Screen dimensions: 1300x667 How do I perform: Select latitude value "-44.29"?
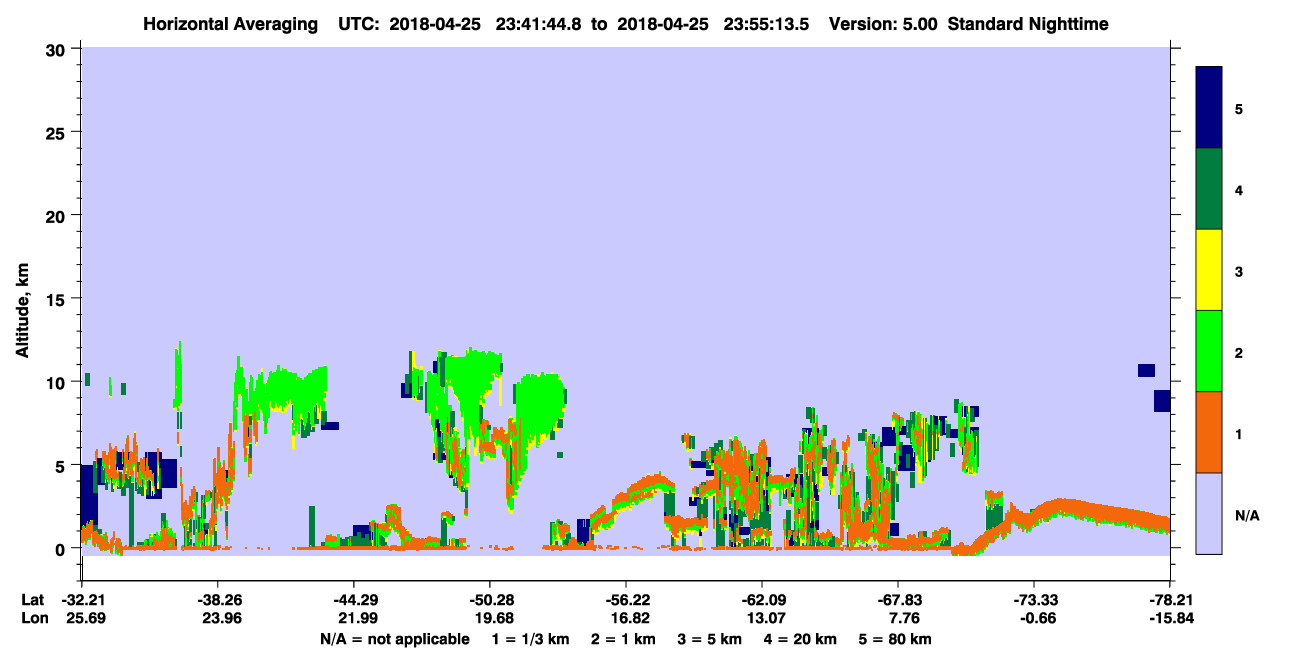click(353, 600)
